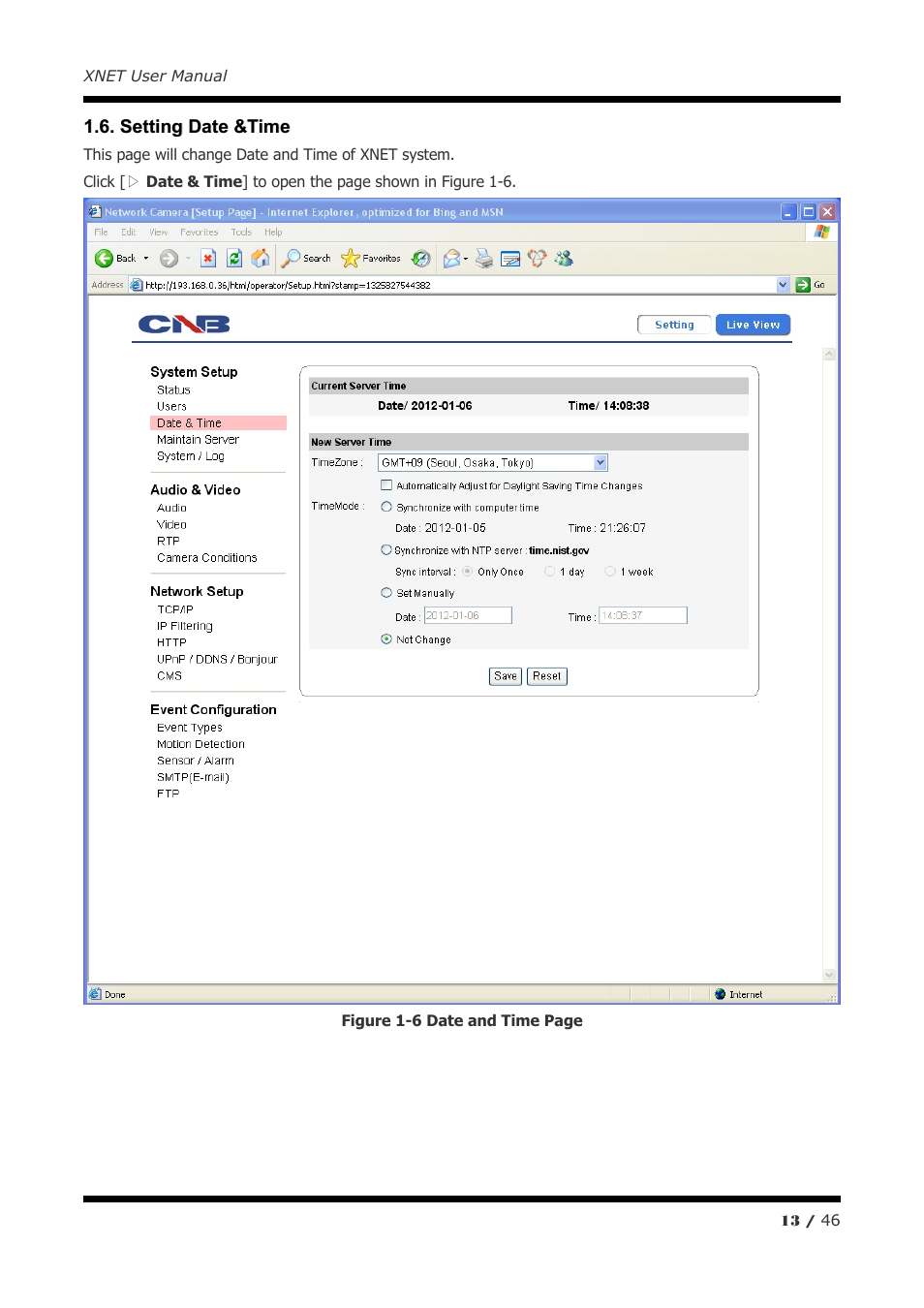Select the Set Manually radio button
Viewport: 924px width, 1308px height.
point(386,593)
